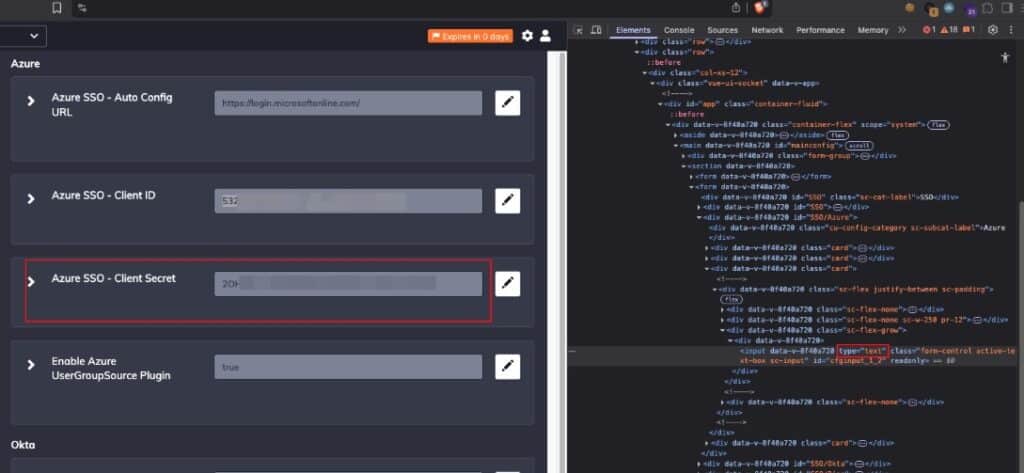The height and width of the screenshot is (473, 1024).
Task: Open the DevTools settings gear
Action: click(993, 30)
